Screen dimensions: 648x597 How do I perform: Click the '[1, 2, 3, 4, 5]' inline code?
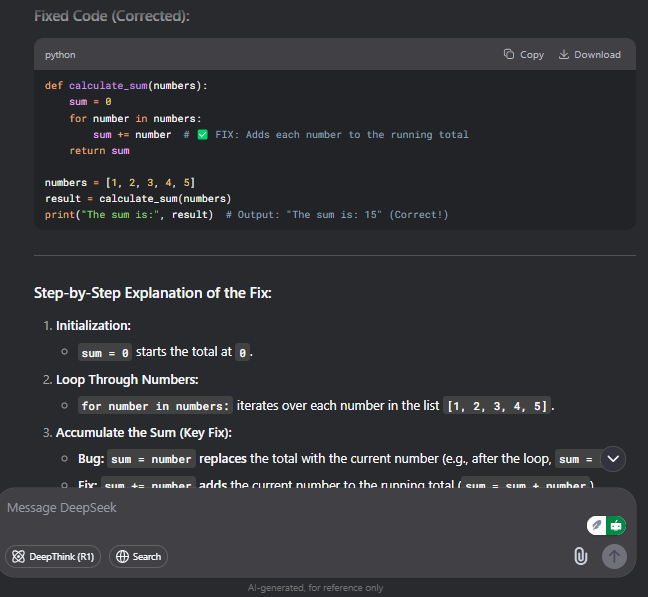[497, 406]
